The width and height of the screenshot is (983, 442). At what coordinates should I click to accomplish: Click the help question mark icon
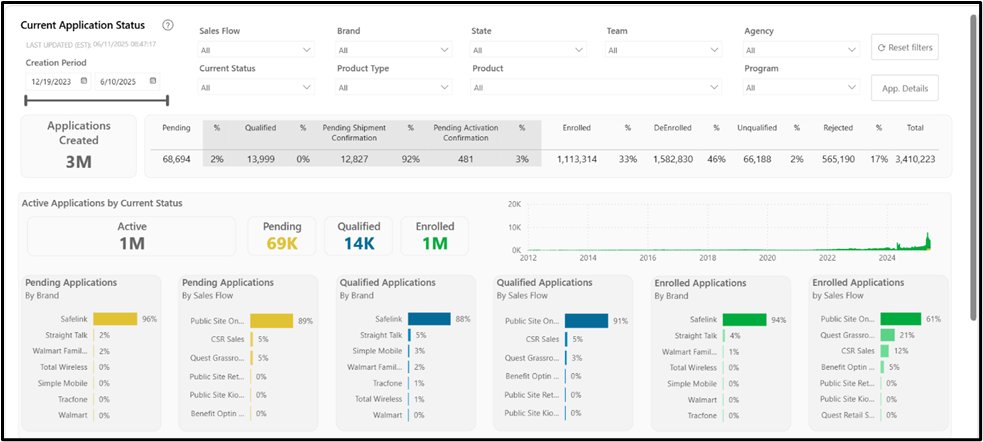(x=167, y=26)
